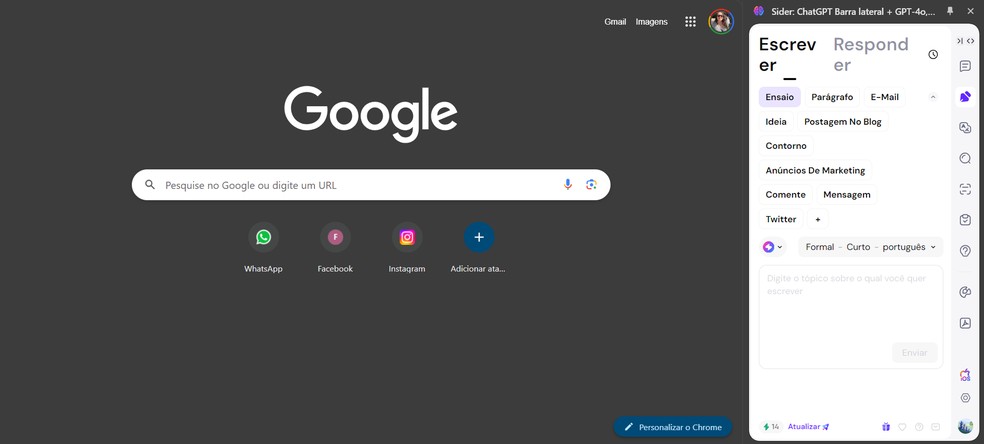Select the Ideia format chip

click(x=776, y=122)
